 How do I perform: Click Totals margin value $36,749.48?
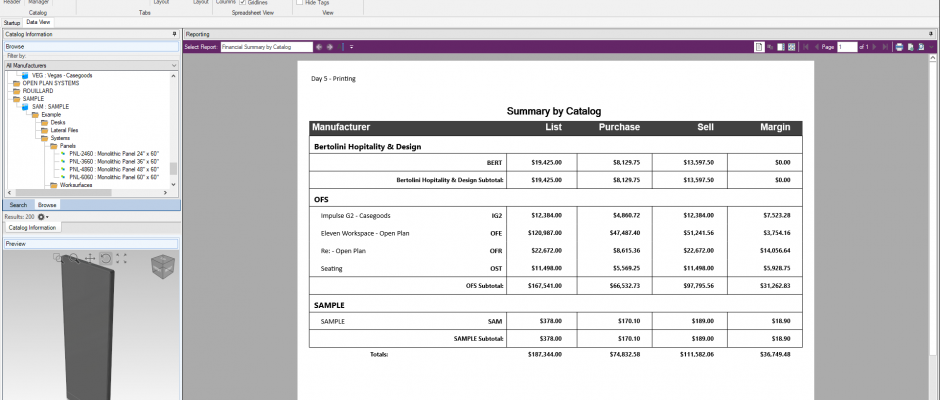tap(775, 354)
